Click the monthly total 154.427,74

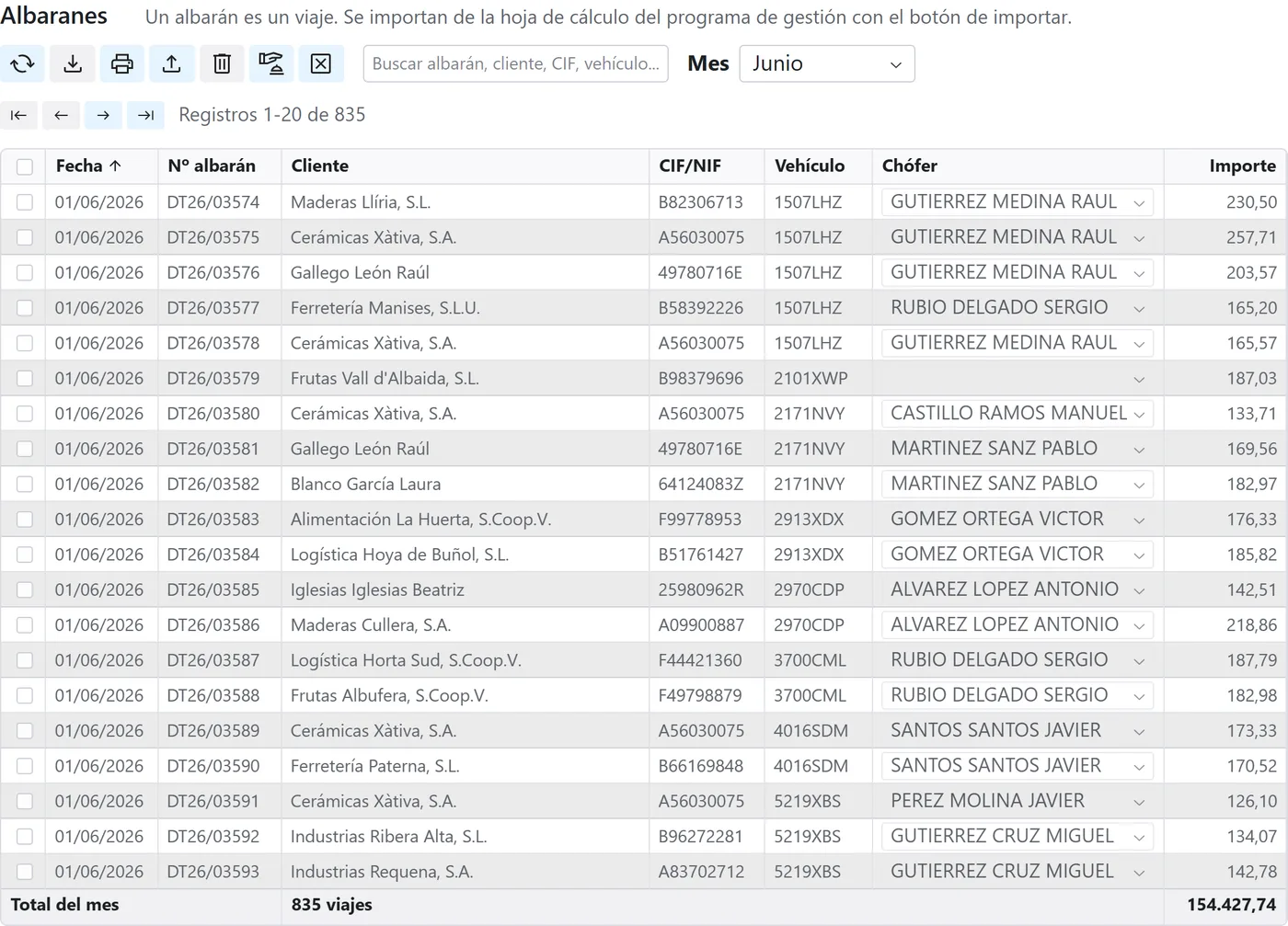[1231, 905]
